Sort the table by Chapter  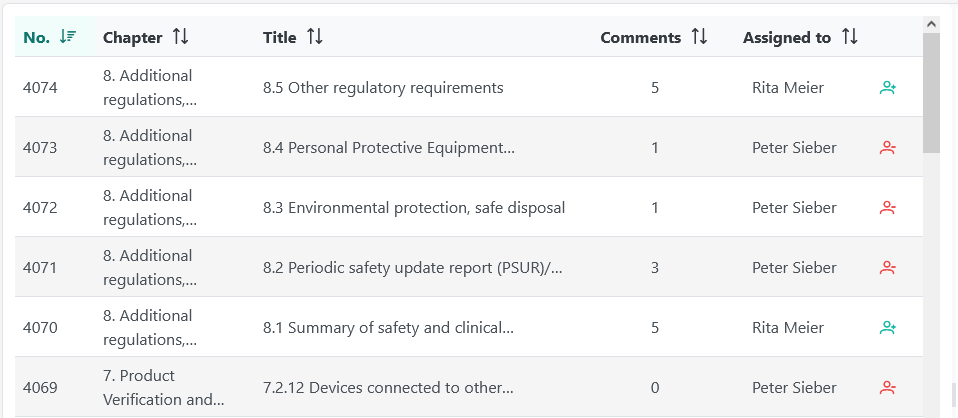(180, 37)
